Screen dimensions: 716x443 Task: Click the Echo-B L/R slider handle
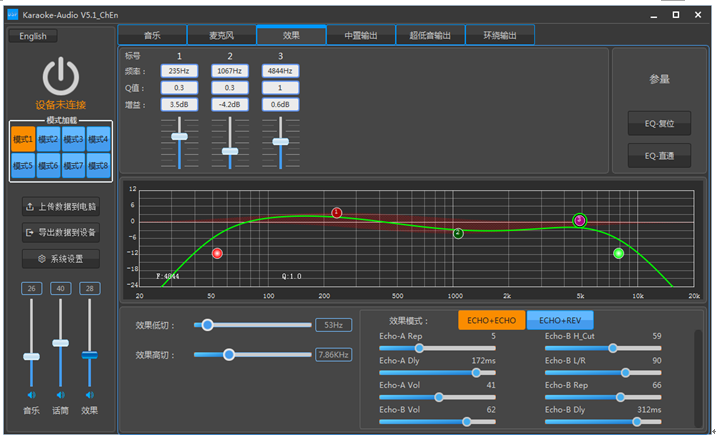point(625,373)
